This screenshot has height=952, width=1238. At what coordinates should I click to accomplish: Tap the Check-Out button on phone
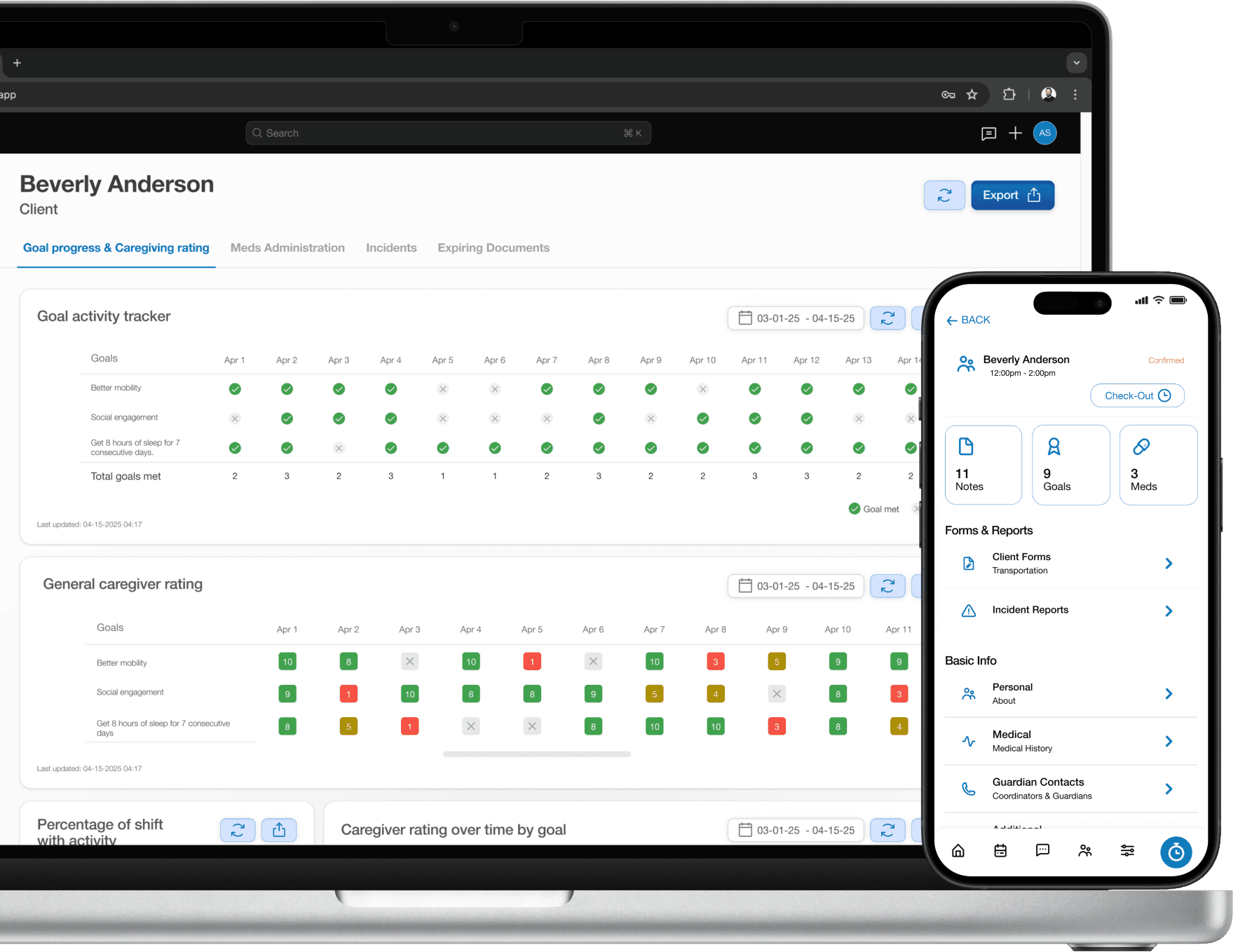tap(1137, 395)
